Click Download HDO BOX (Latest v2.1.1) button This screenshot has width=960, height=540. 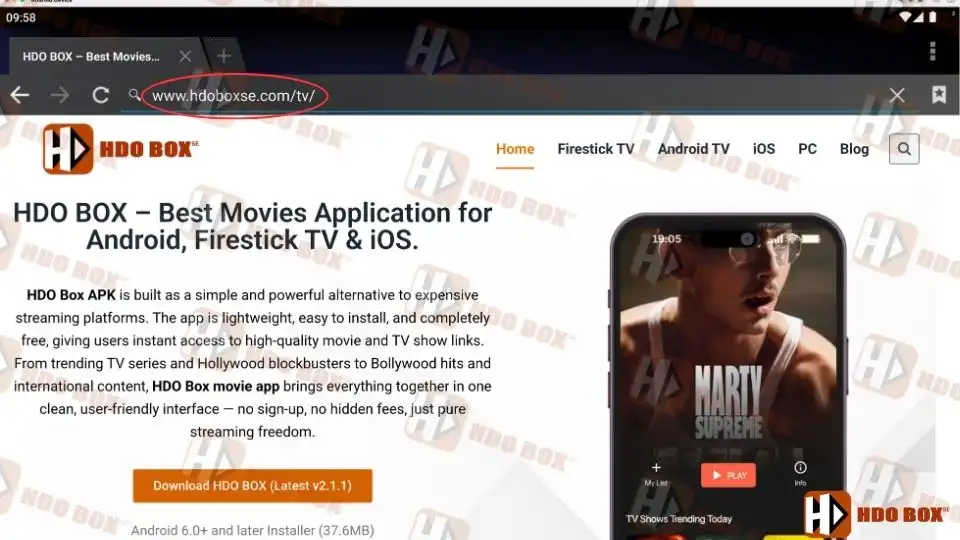coord(252,486)
